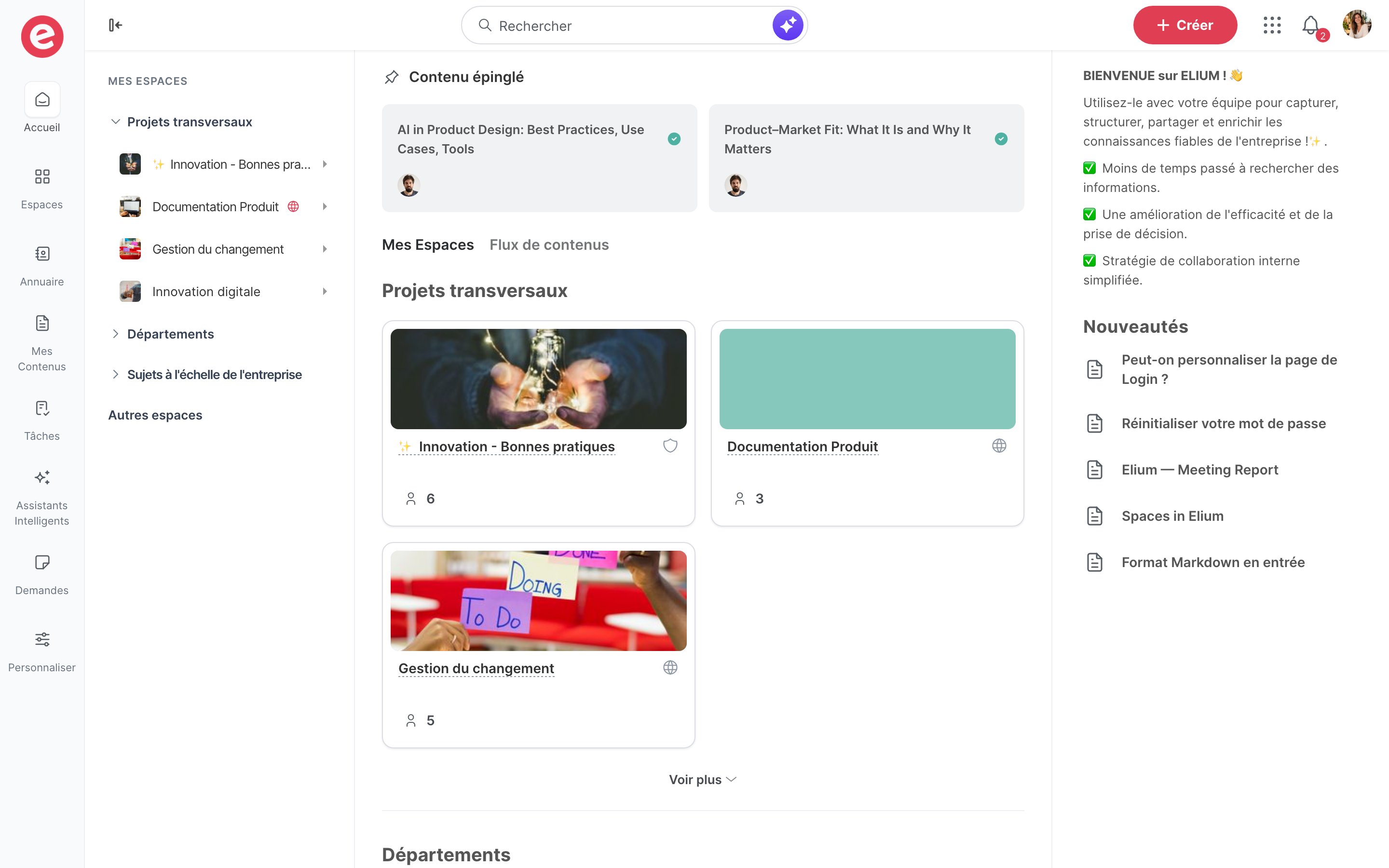Click the light bulb thumbnail on Innovation card
The width and height of the screenshot is (1389, 868).
click(x=538, y=379)
